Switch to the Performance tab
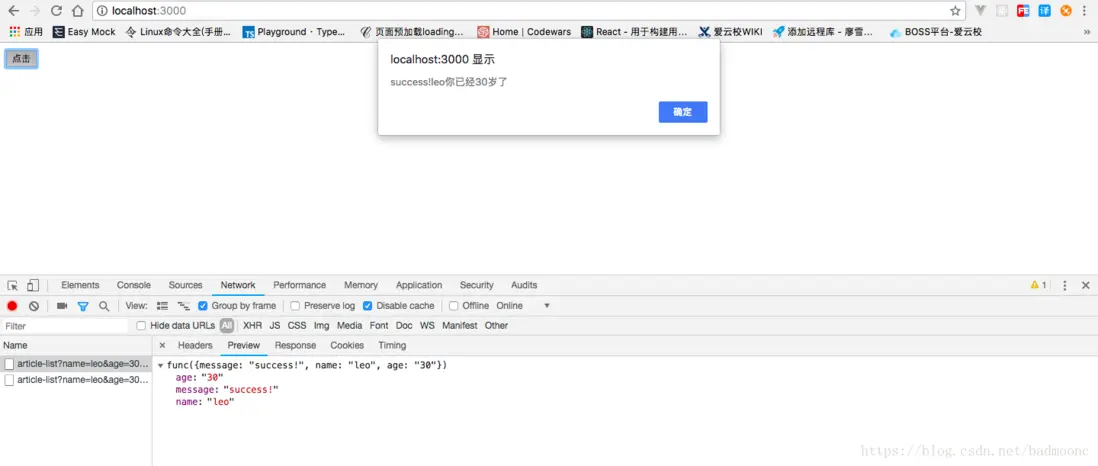This screenshot has width=1098, height=466. (x=300, y=285)
